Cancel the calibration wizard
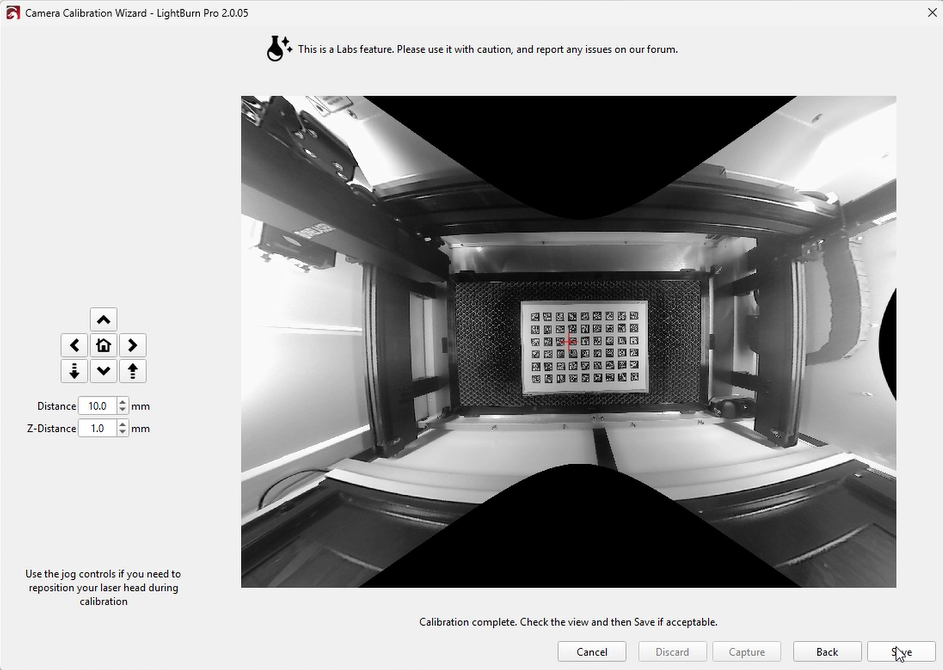 [592, 652]
